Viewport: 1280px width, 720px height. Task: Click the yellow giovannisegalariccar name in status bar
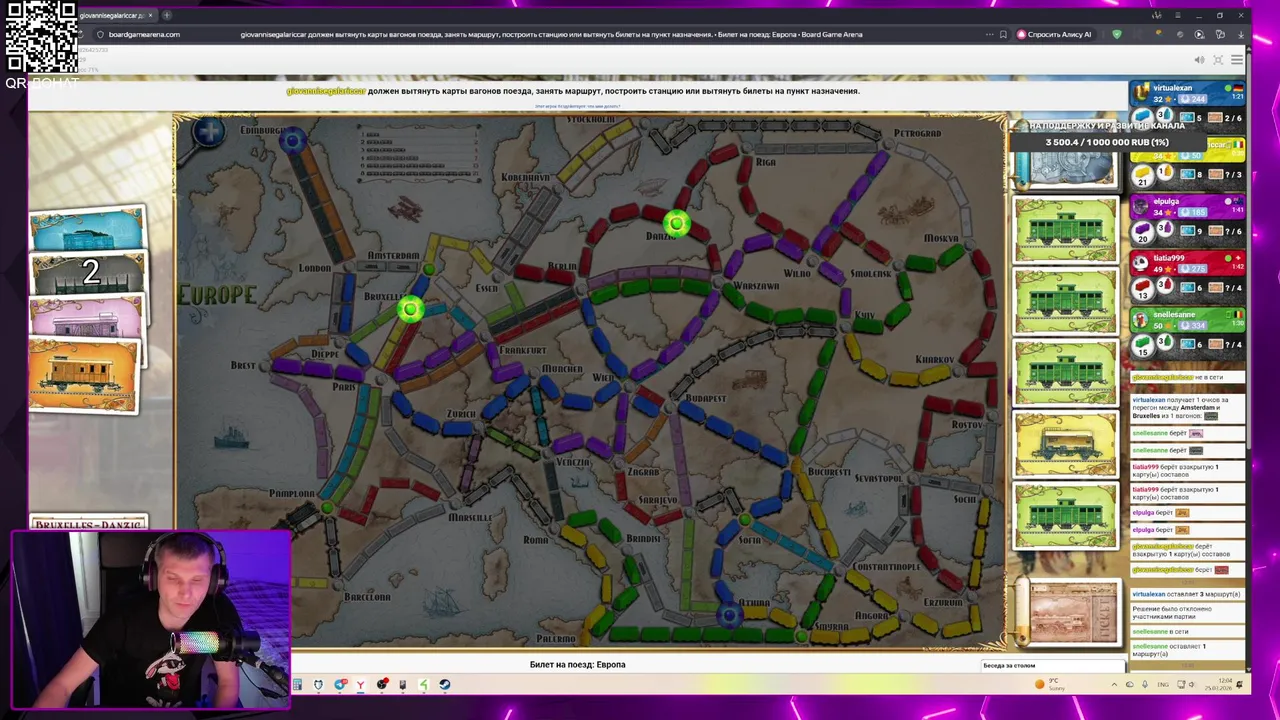325,91
